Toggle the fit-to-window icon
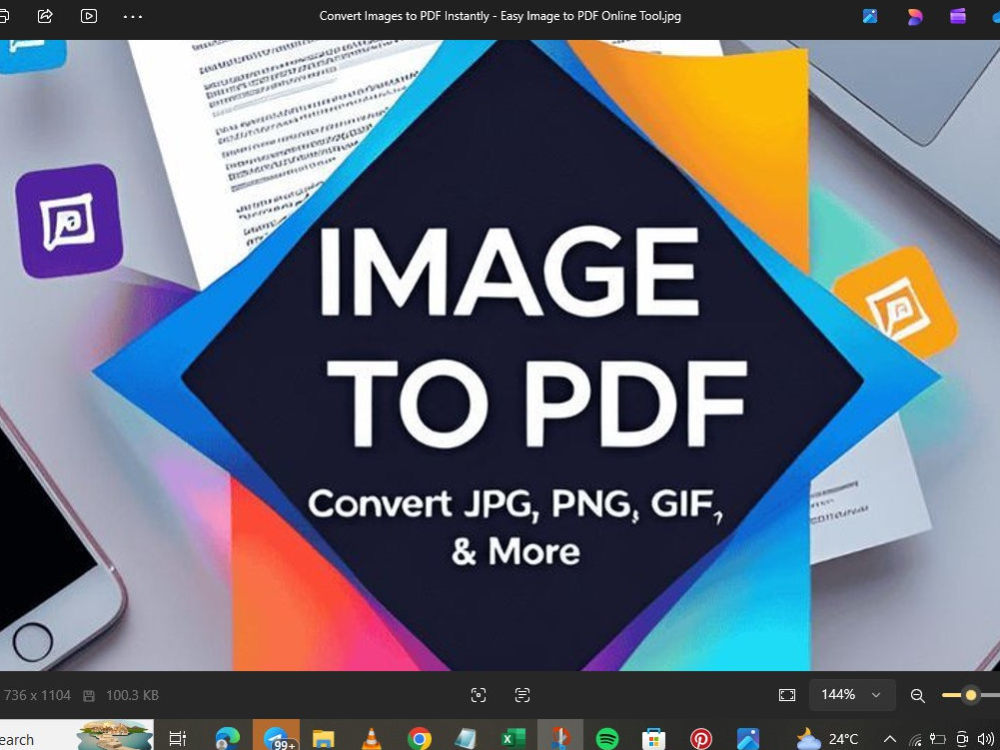Viewport: 1000px width, 750px height. pos(787,695)
